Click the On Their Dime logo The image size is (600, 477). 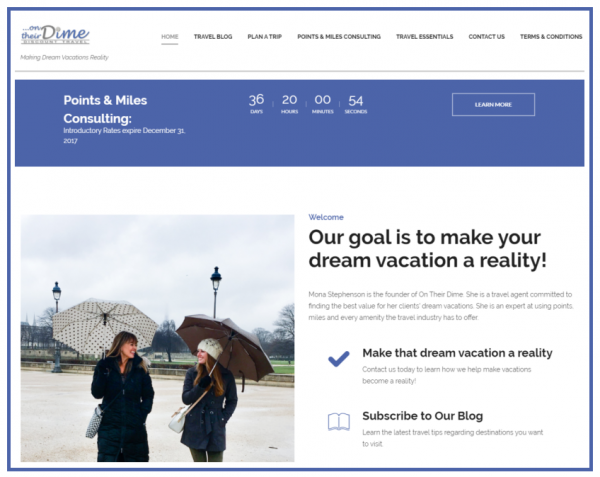(55, 34)
